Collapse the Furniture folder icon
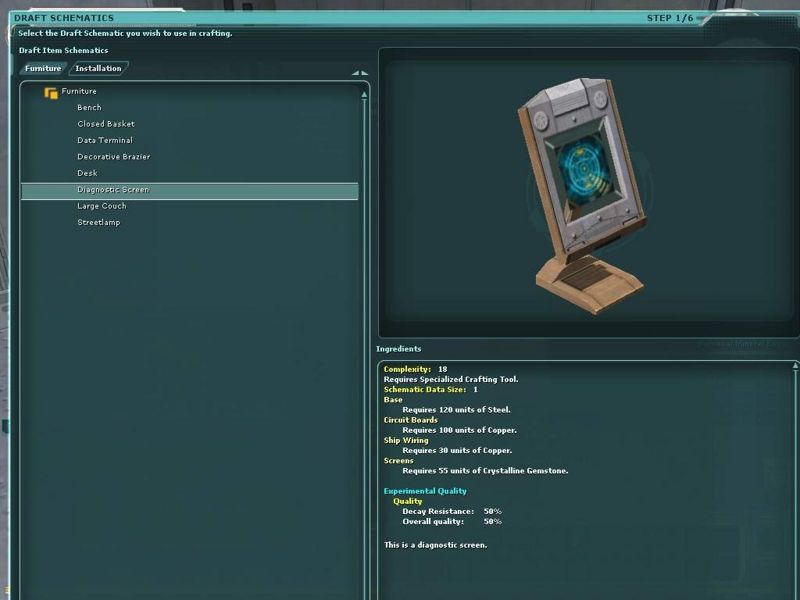This screenshot has height=600, width=800. click(x=51, y=93)
